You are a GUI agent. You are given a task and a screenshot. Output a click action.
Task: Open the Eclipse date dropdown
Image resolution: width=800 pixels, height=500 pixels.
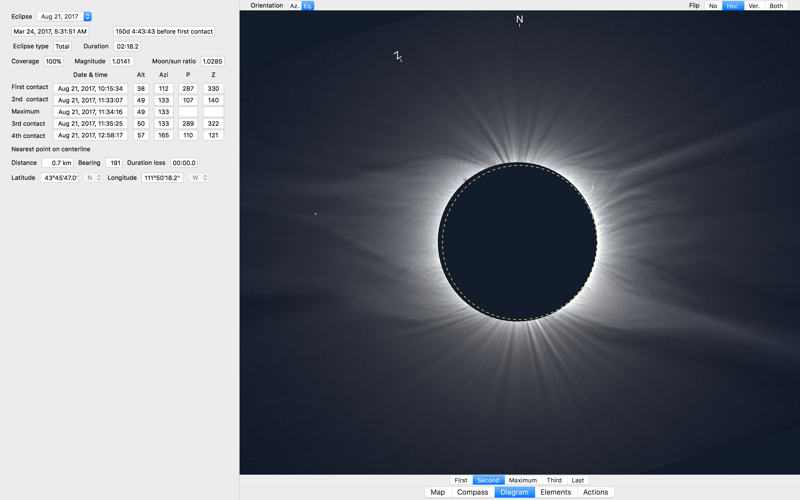pyautogui.click(x=65, y=17)
